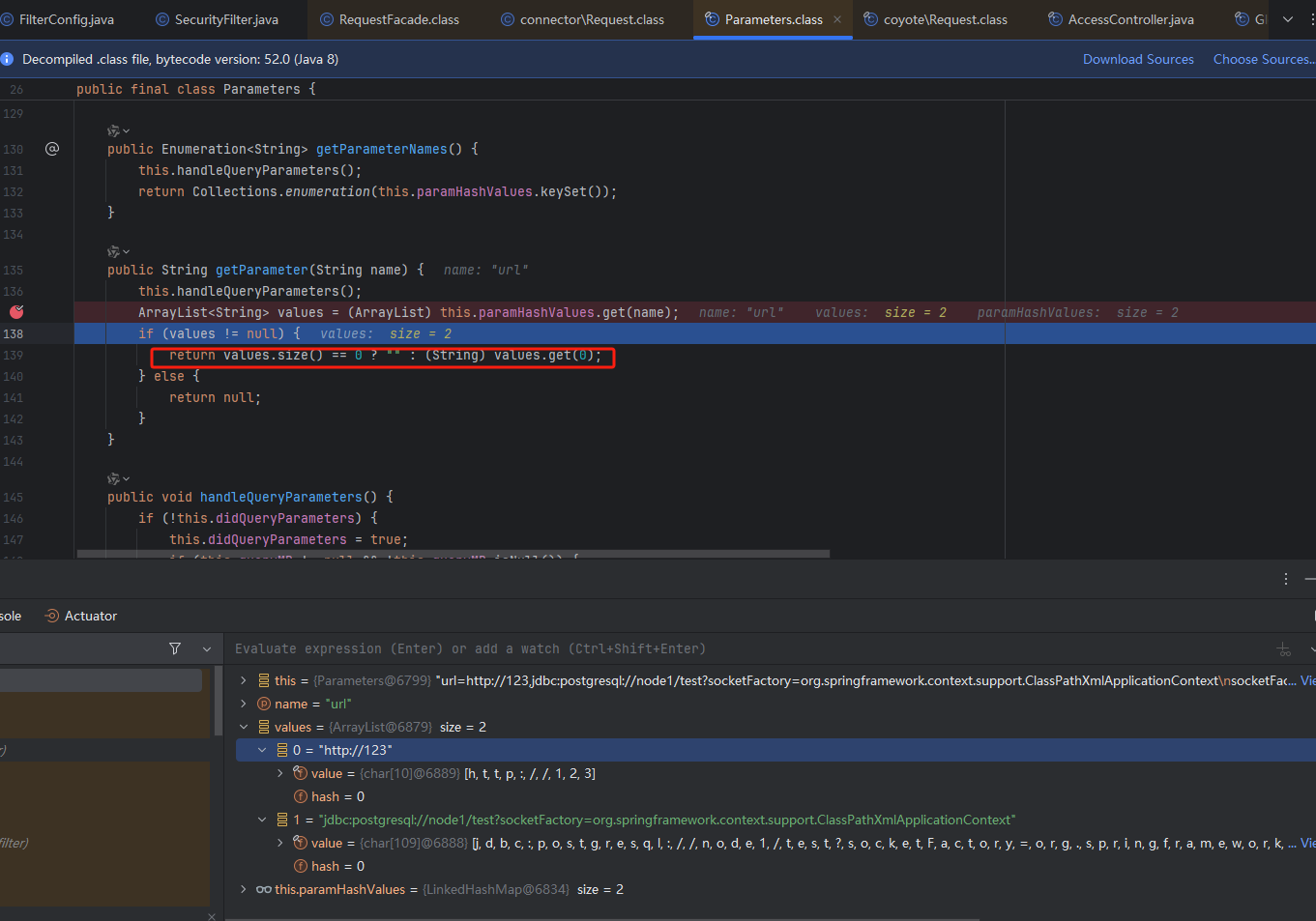Open the dropdown next to filter icon
The height and width of the screenshot is (921, 1316).
(207, 648)
